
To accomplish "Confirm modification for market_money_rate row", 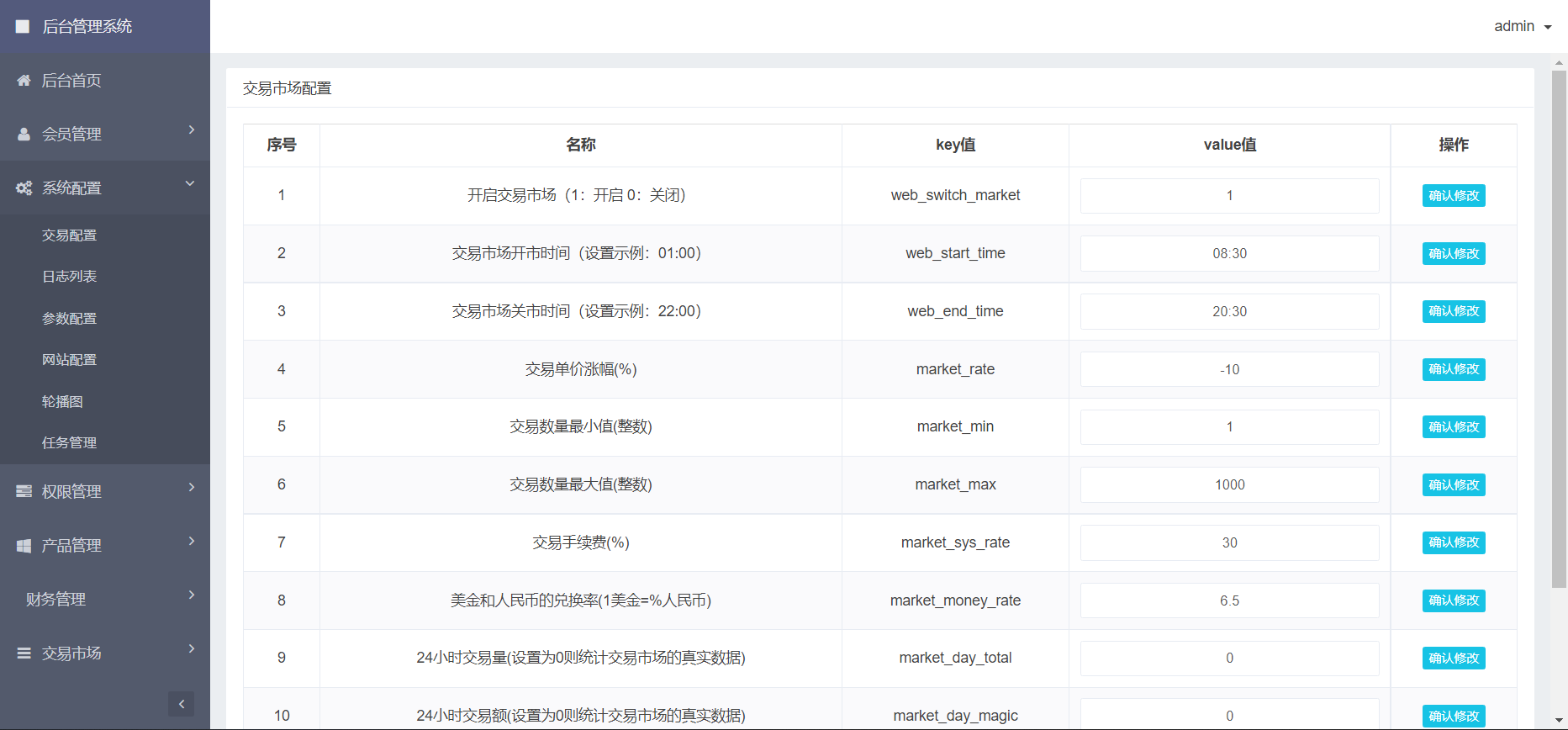I will (x=1454, y=600).
